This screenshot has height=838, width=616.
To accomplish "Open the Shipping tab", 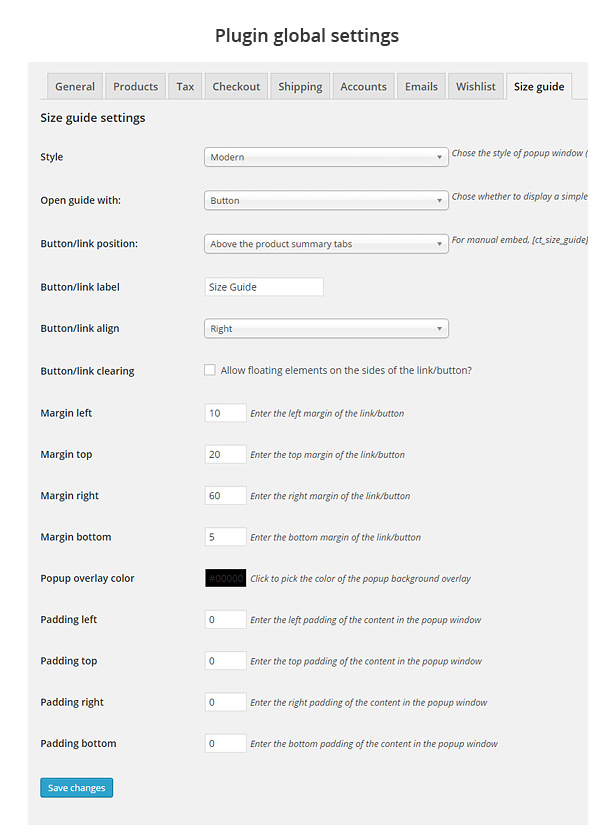I will (300, 87).
